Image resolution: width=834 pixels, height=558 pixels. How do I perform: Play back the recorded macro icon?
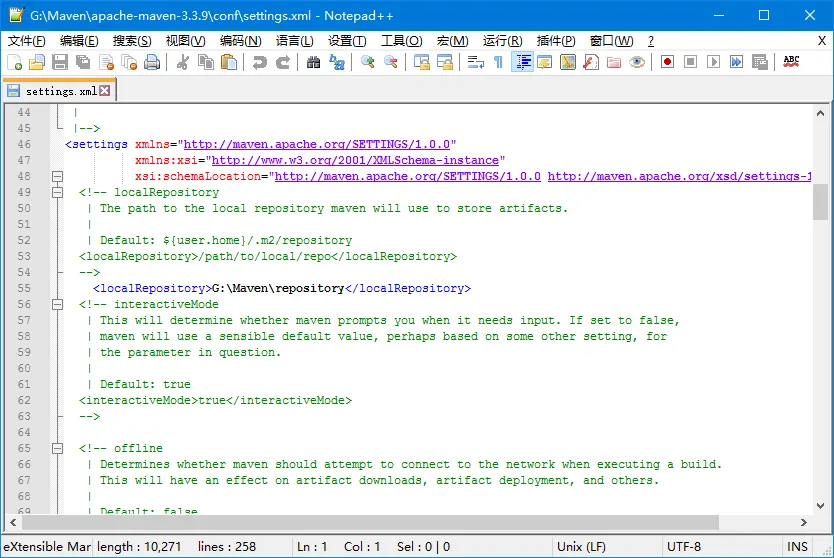[713, 62]
